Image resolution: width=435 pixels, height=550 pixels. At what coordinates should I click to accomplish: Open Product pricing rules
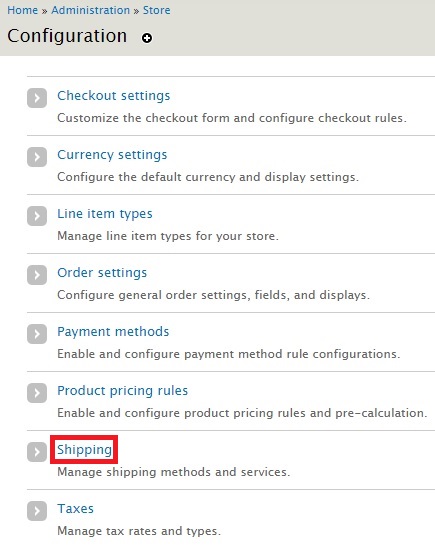point(122,390)
